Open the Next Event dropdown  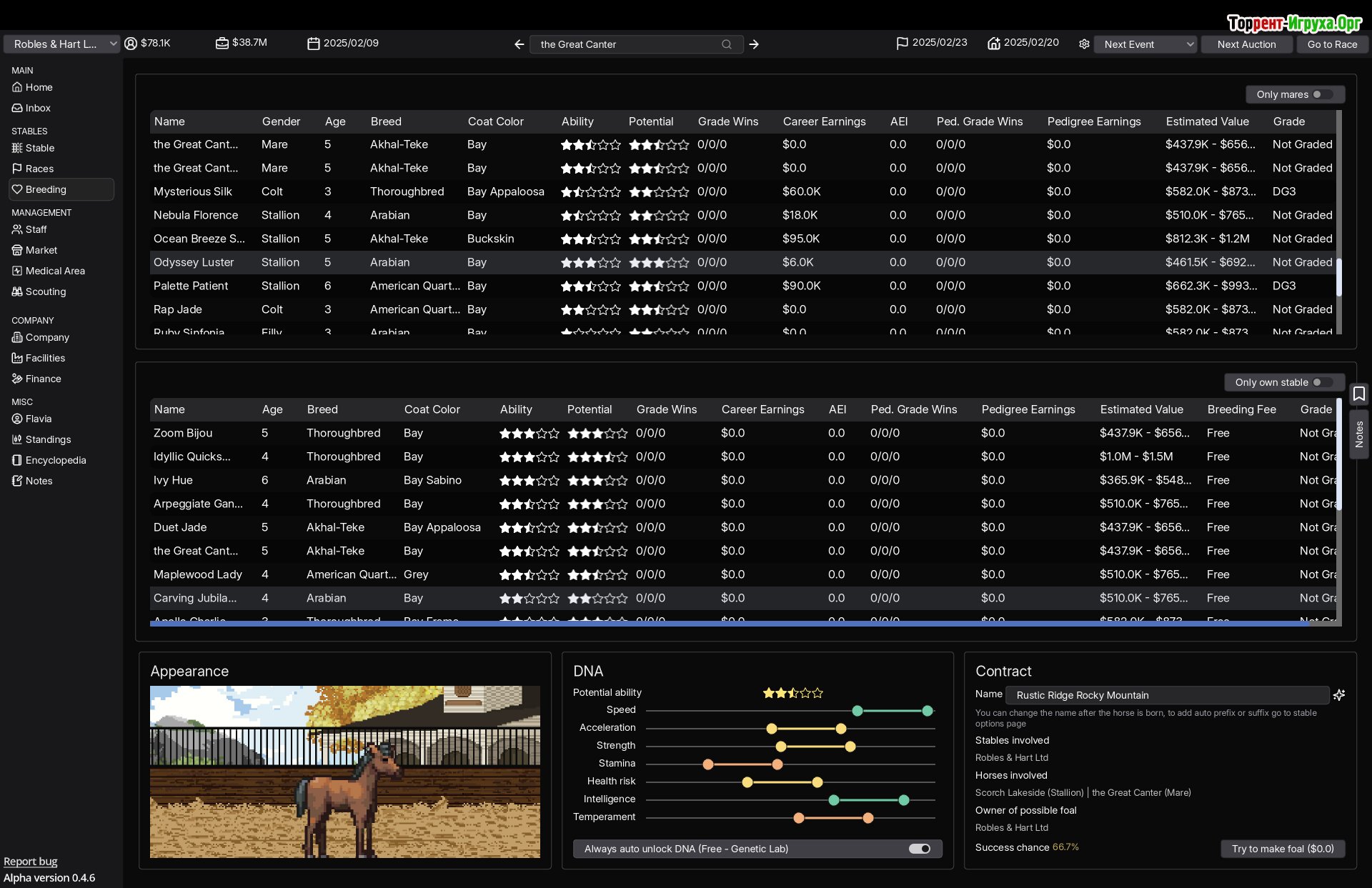point(1145,44)
